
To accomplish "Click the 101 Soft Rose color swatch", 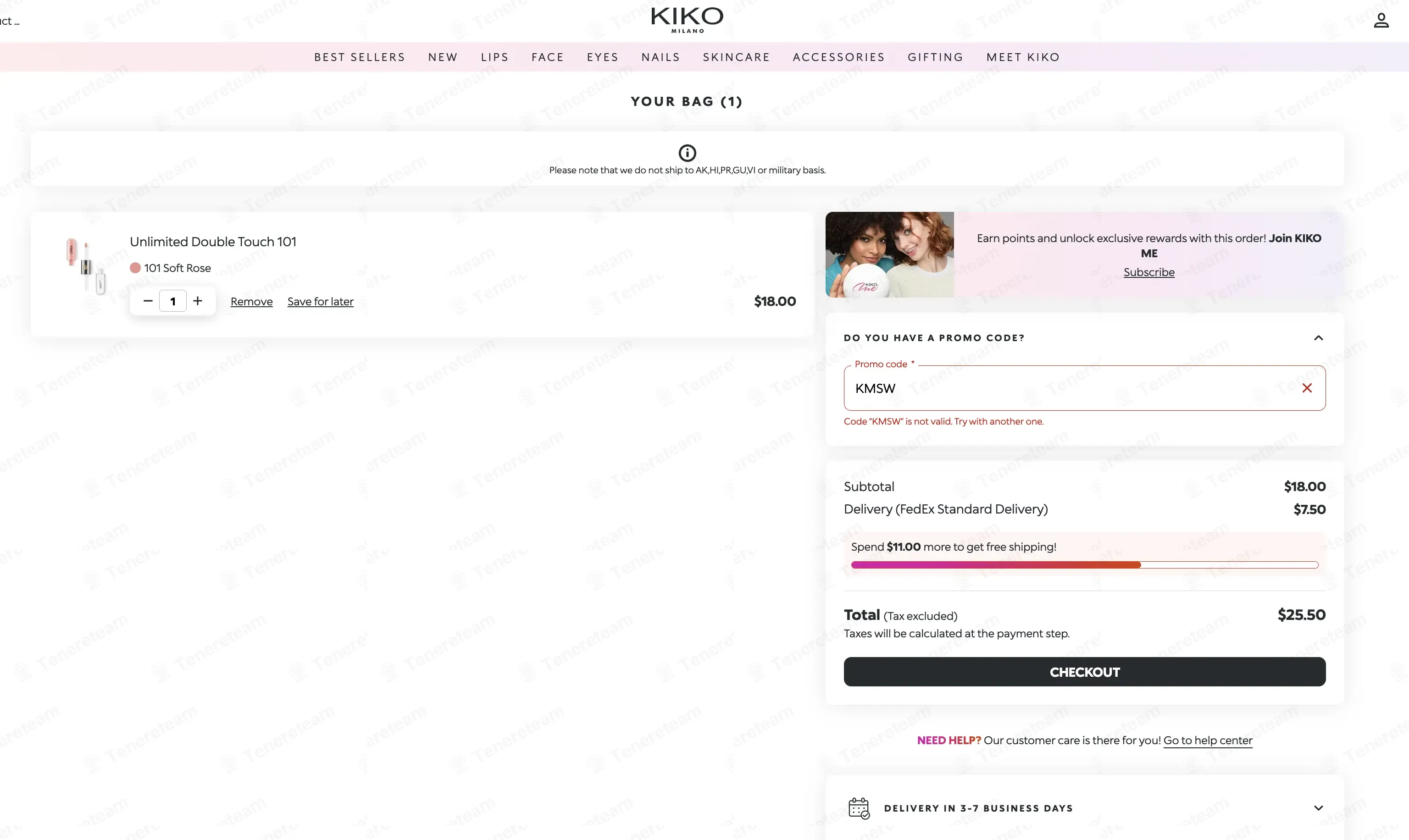I will coord(135,268).
